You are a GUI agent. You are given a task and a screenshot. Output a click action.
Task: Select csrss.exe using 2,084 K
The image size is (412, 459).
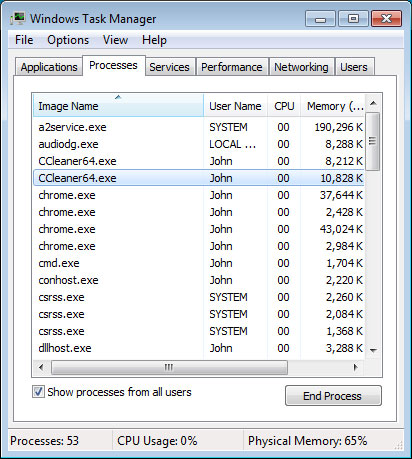click(199, 314)
